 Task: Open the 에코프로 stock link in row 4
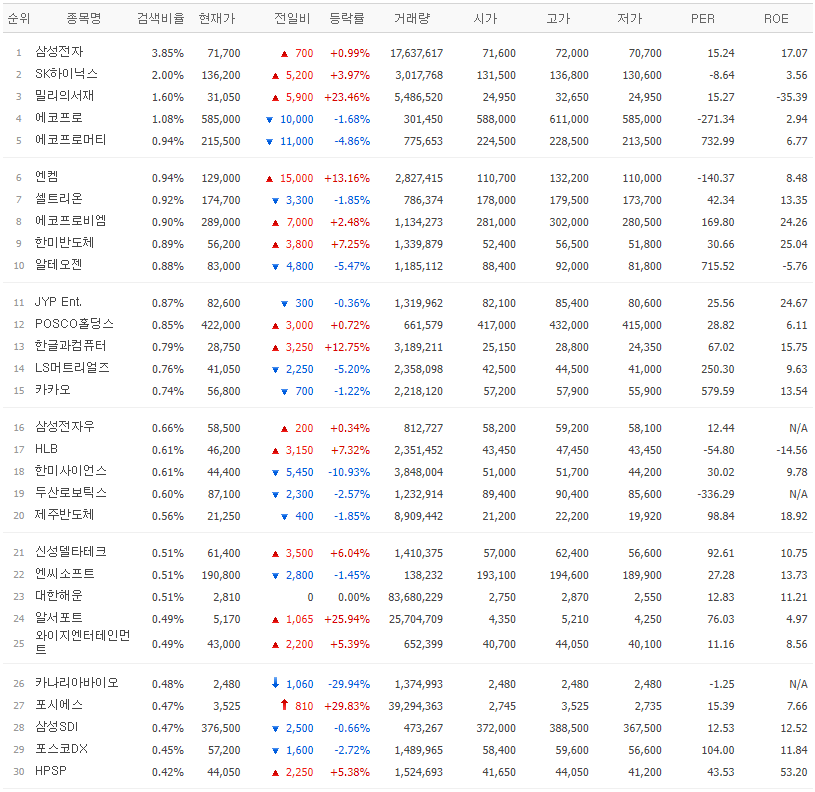coord(59,118)
